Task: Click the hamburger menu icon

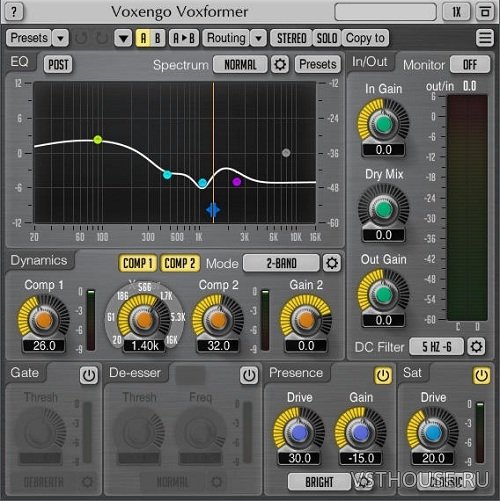Action: tap(485, 38)
